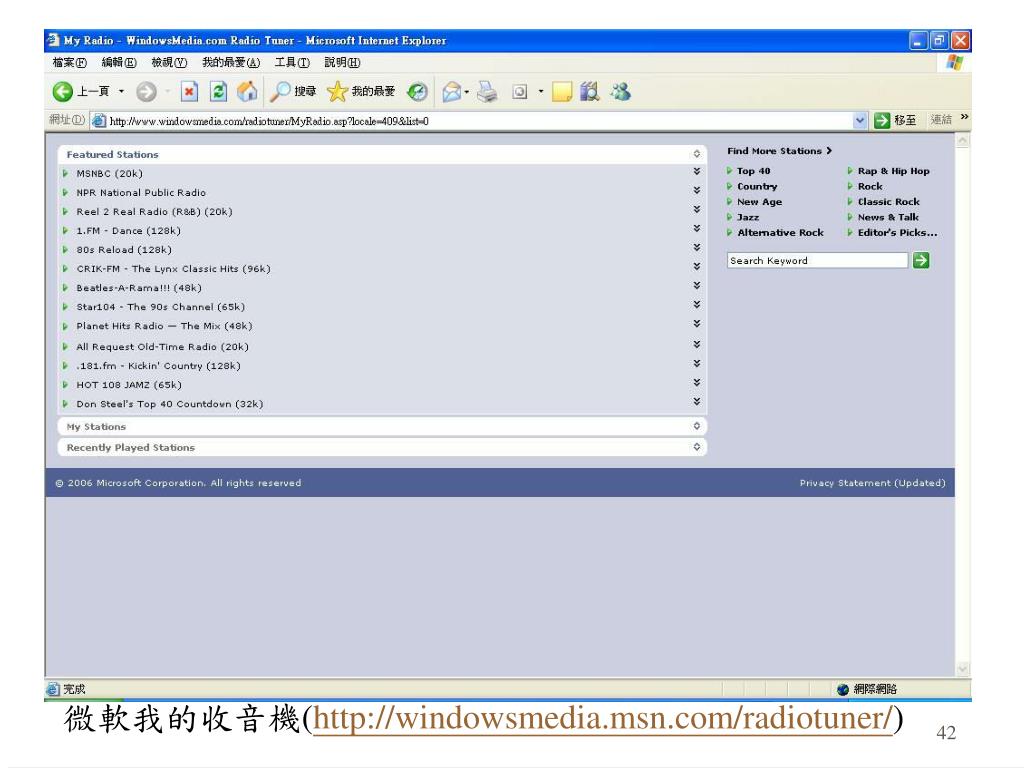Refresh the page with green arrows icon

(x=218, y=91)
